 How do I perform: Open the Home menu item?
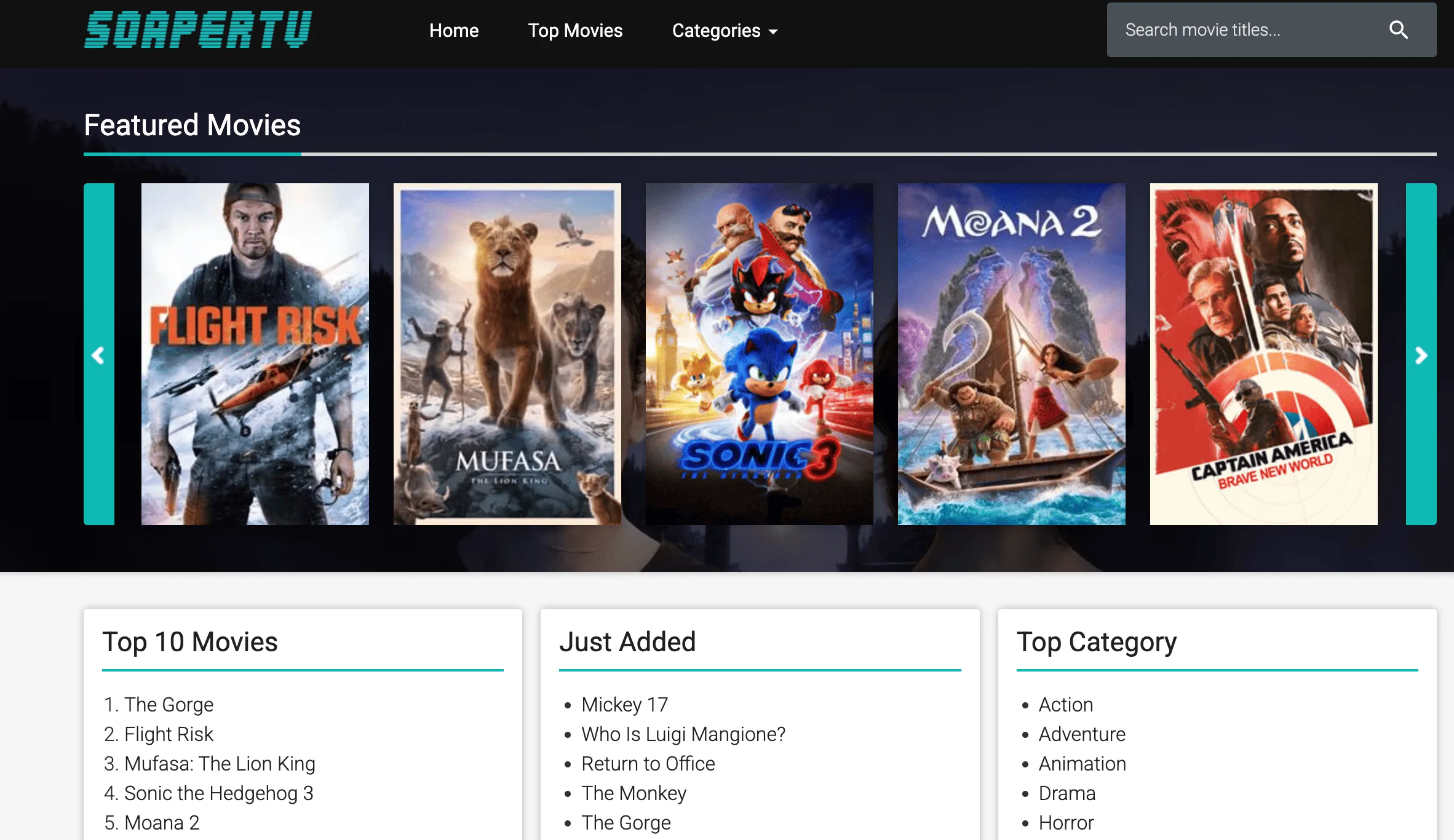click(x=453, y=31)
